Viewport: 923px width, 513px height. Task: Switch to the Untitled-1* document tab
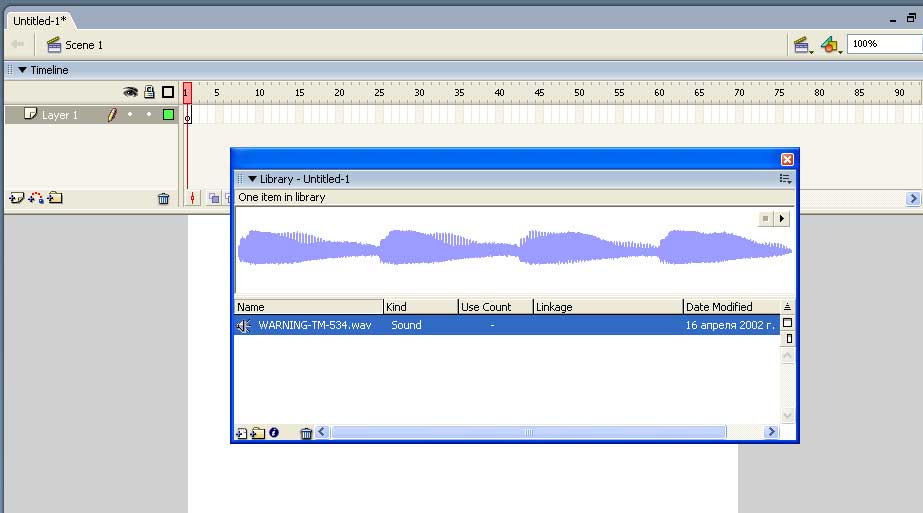click(x=40, y=21)
